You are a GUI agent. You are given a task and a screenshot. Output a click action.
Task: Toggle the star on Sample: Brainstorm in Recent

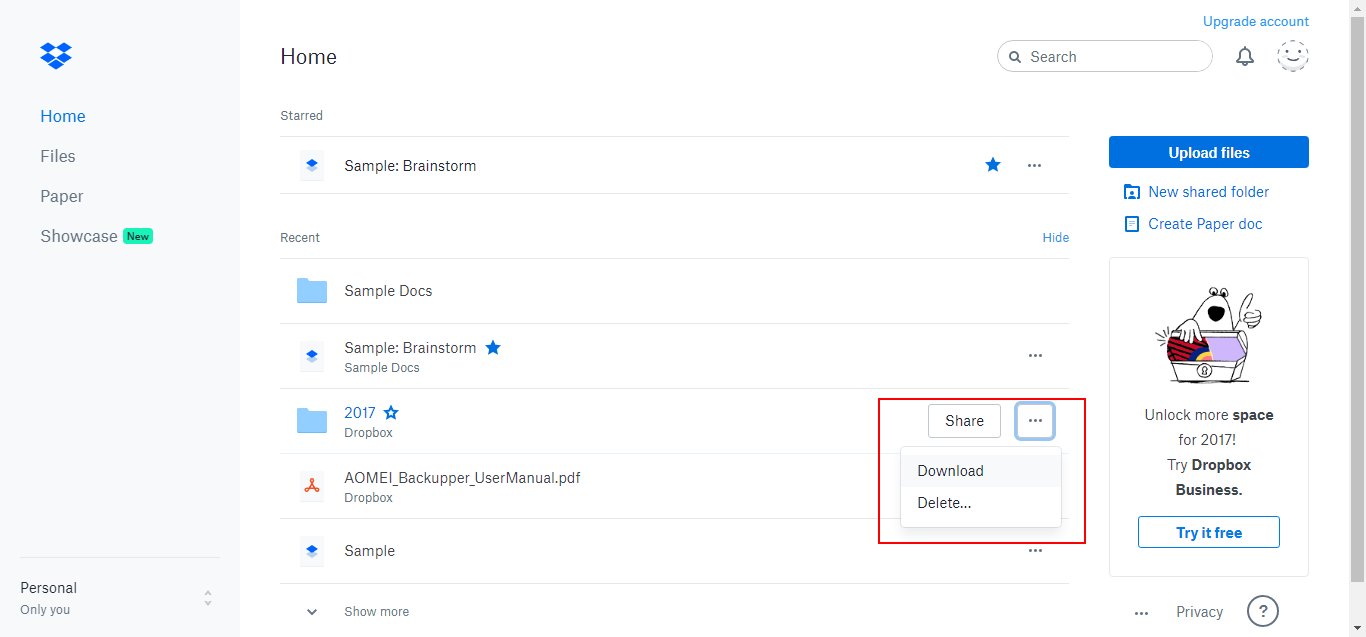coord(493,347)
